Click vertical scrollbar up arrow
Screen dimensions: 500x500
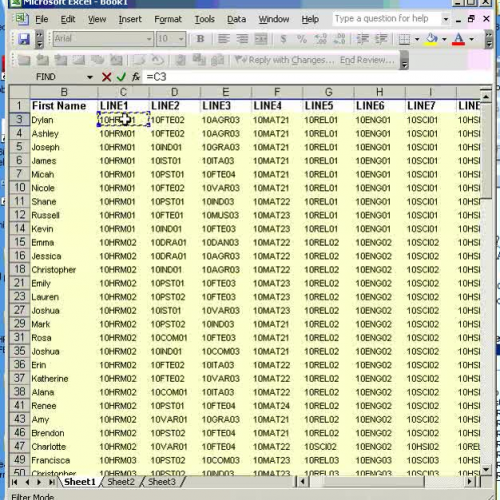tap(486, 97)
